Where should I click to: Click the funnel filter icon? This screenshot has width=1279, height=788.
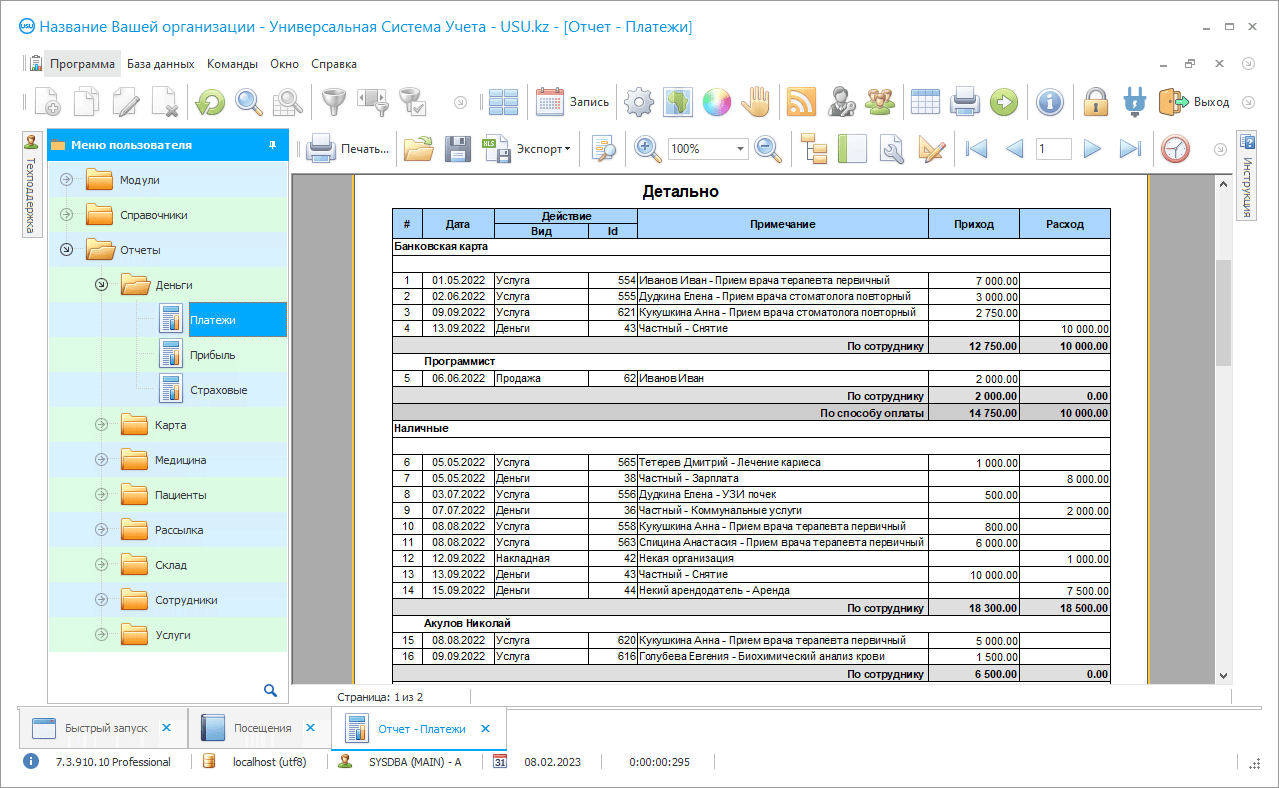coord(332,101)
